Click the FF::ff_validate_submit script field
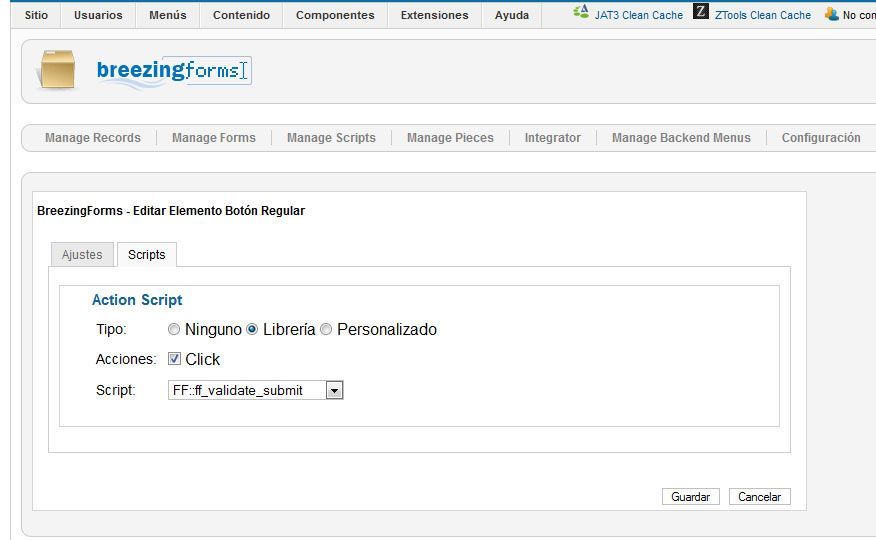The height and width of the screenshot is (540, 876). pyautogui.click(x=255, y=390)
